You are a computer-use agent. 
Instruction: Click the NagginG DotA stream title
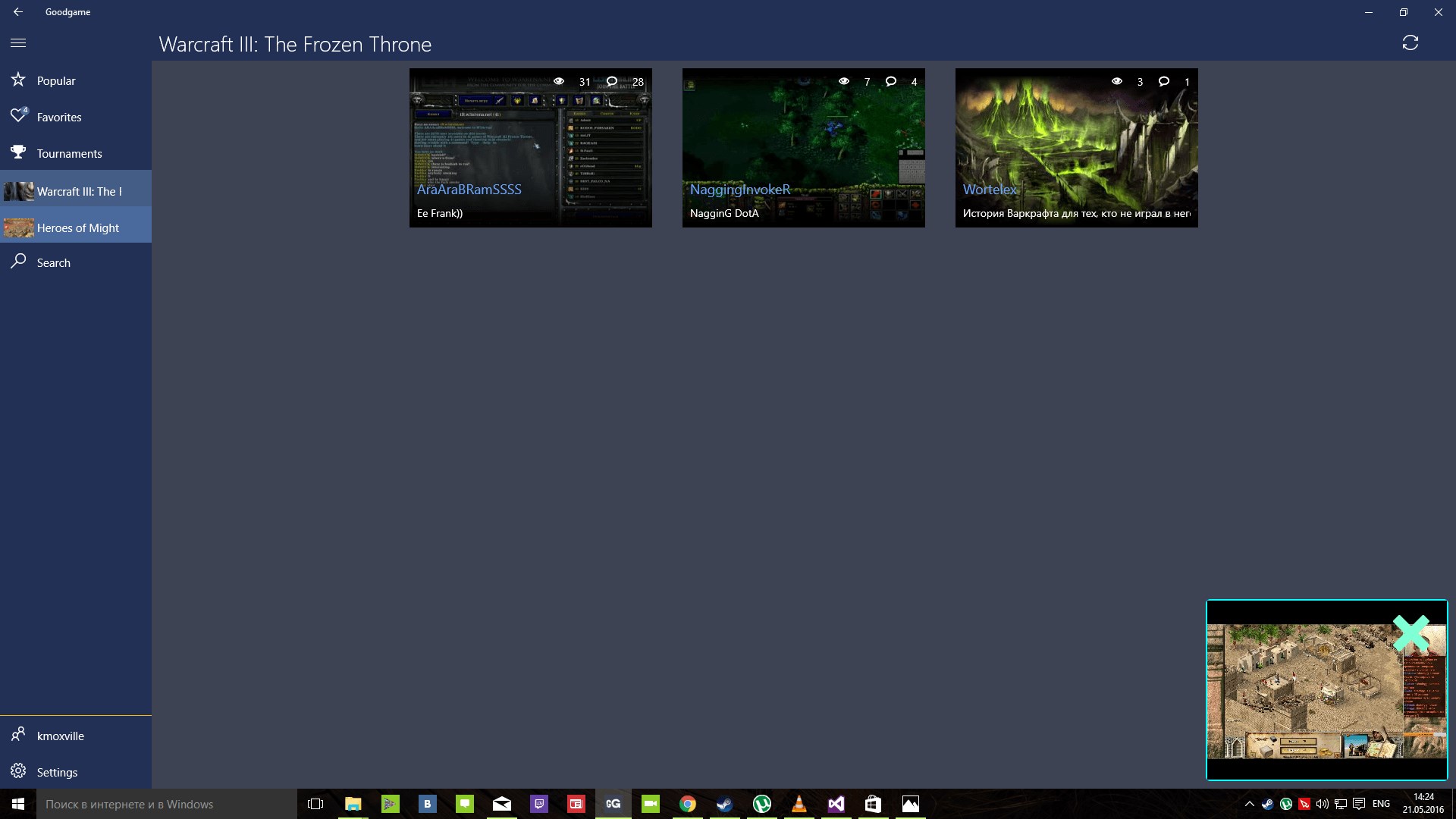click(x=724, y=213)
